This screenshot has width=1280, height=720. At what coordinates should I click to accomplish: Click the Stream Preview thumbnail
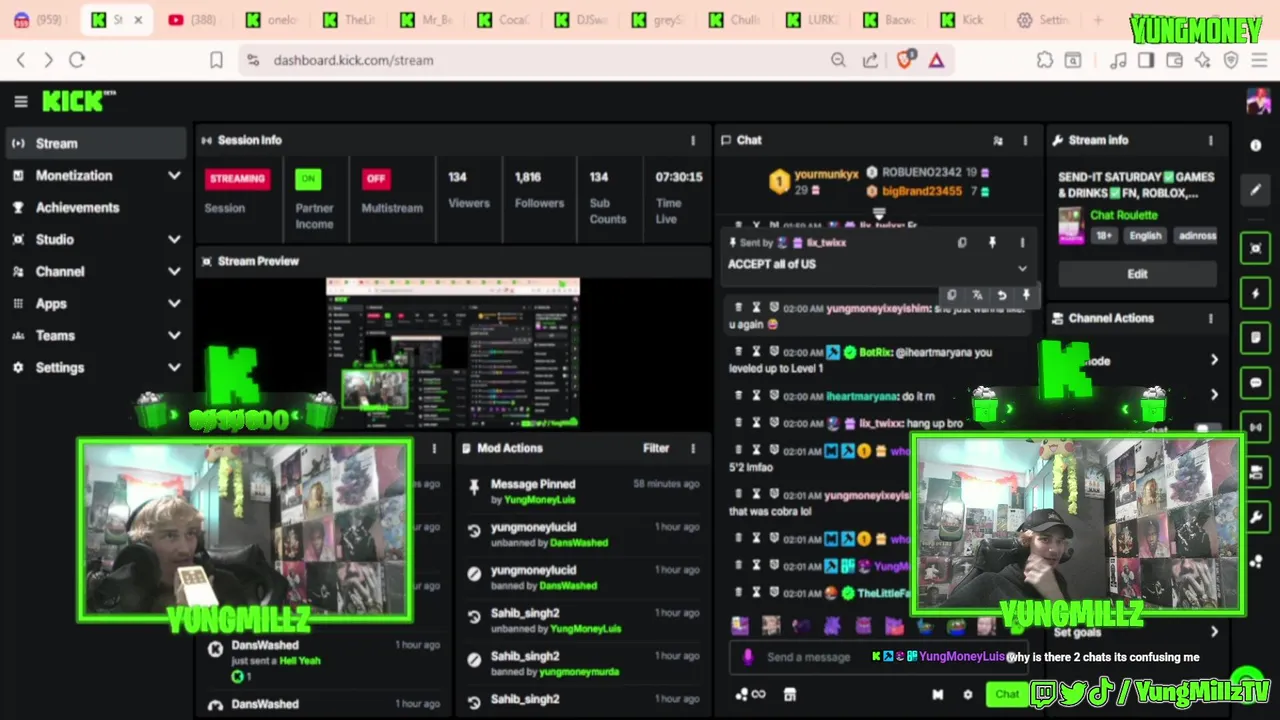click(x=453, y=353)
